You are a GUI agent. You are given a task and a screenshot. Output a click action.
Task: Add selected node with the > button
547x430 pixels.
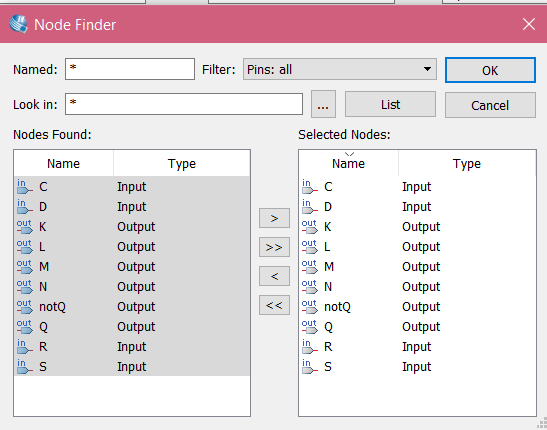(274, 218)
